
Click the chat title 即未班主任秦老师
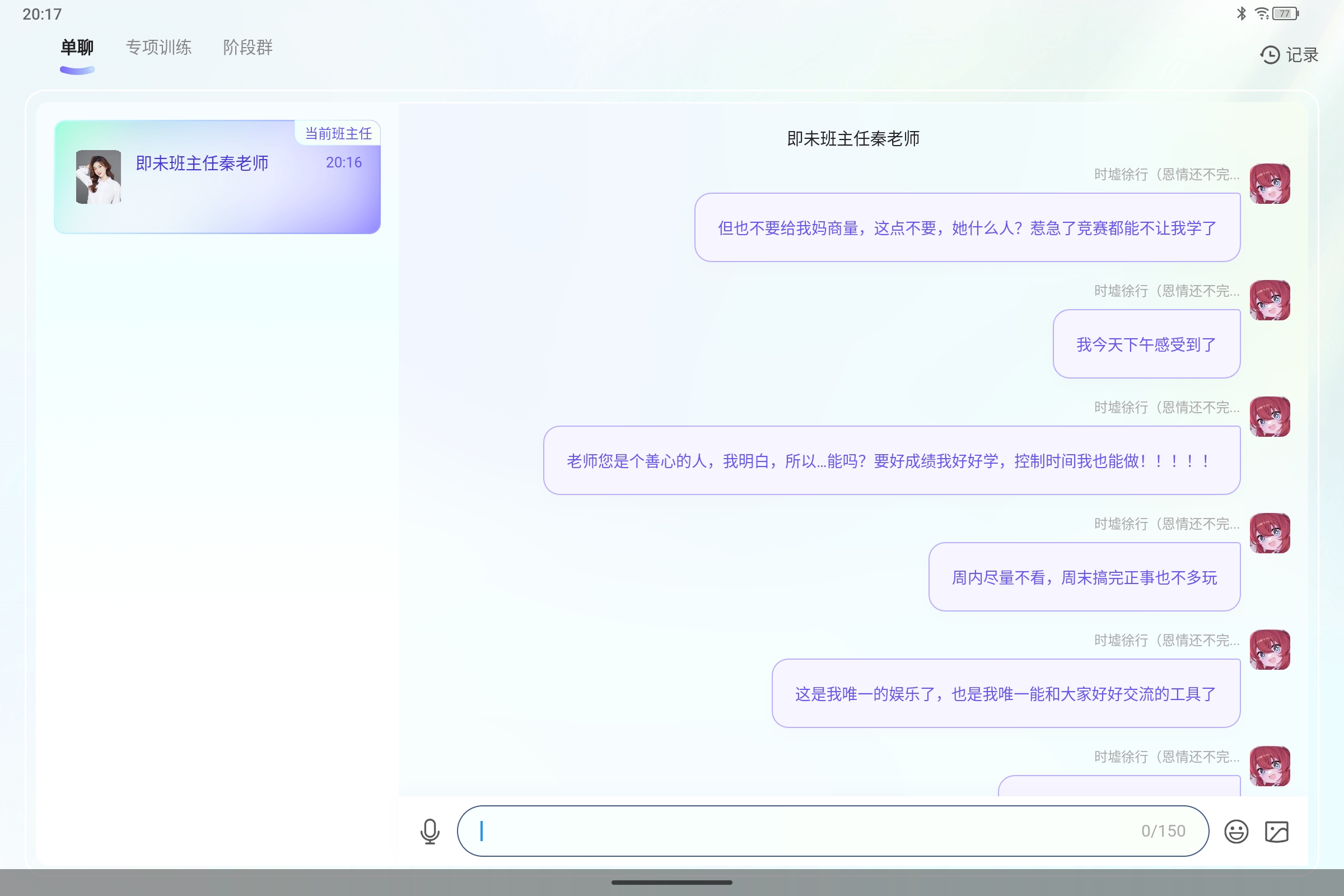(x=855, y=138)
